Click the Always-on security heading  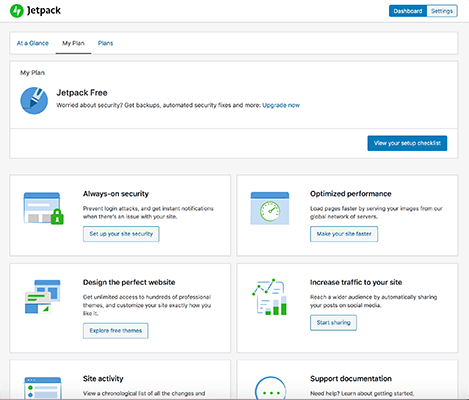[x=116, y=194]
